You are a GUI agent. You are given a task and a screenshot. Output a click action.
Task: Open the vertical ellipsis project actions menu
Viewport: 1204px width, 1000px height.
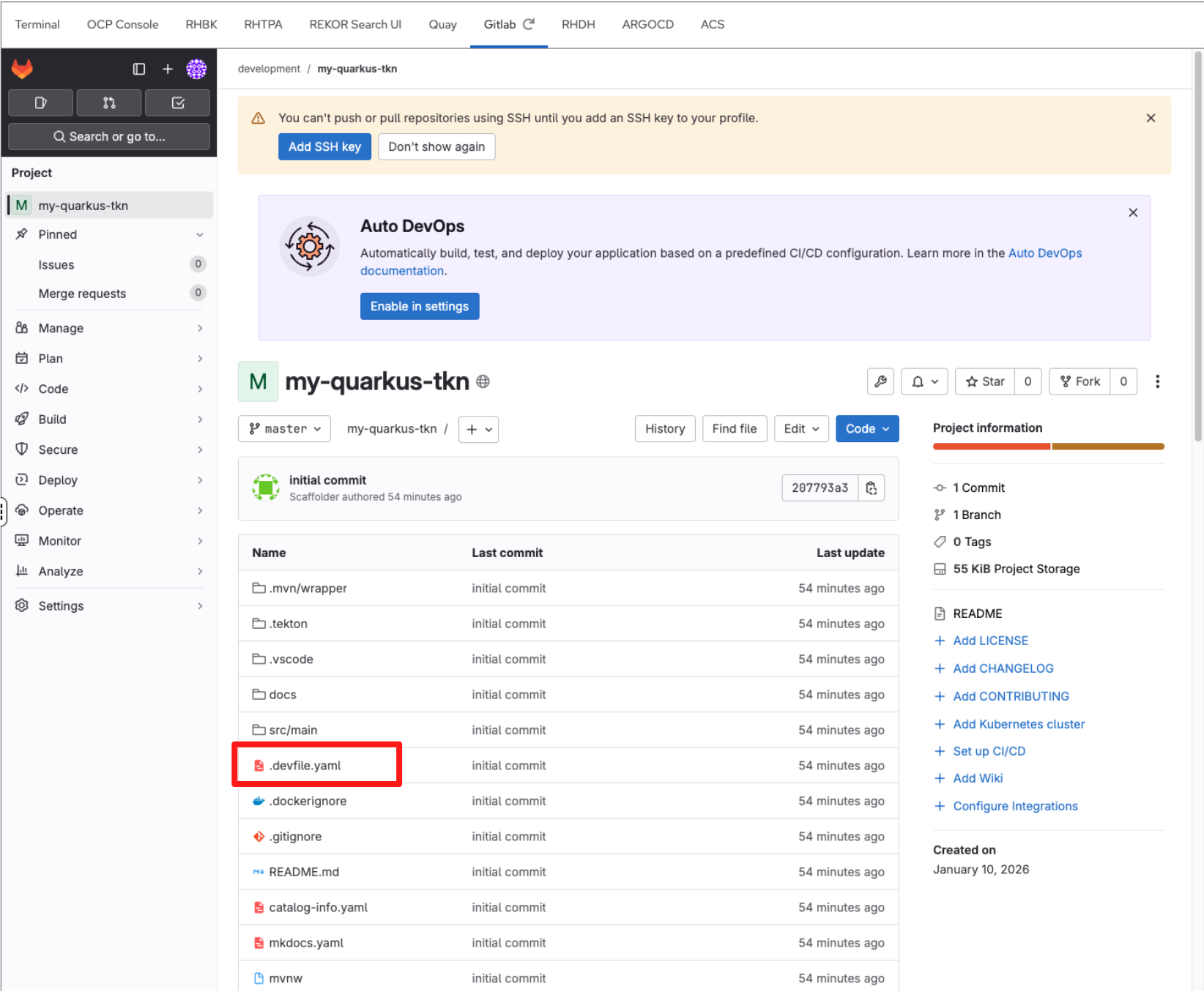(1157, 381)
